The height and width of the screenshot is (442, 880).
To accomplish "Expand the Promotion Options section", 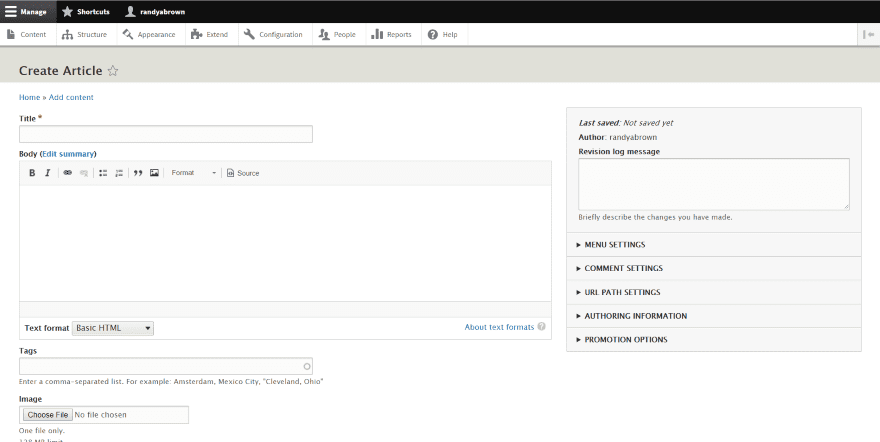I will pos(626,340).
